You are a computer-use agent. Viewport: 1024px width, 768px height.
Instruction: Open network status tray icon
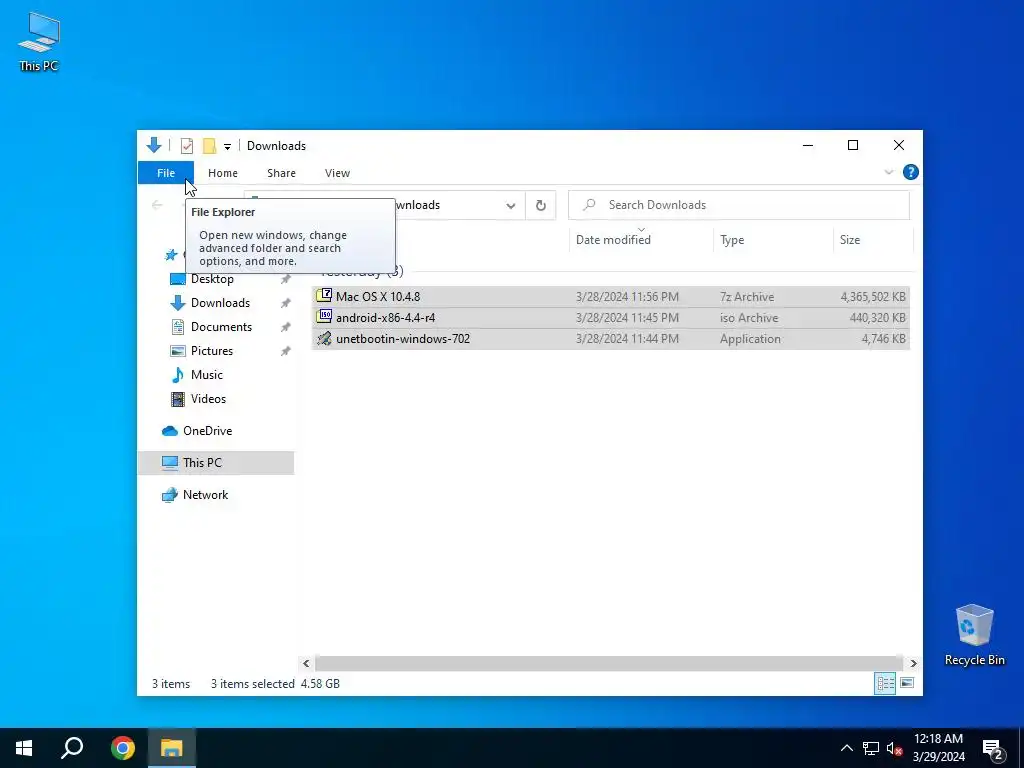tap(871, 748)
